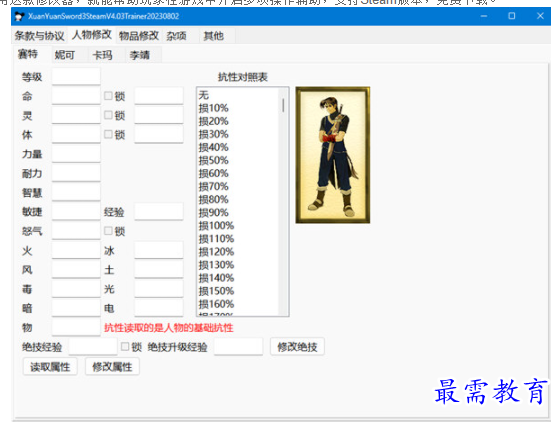Focus the 绝技经验 input field
The height and width of the screenshot is (423, 556).
(x=93, y=346)
